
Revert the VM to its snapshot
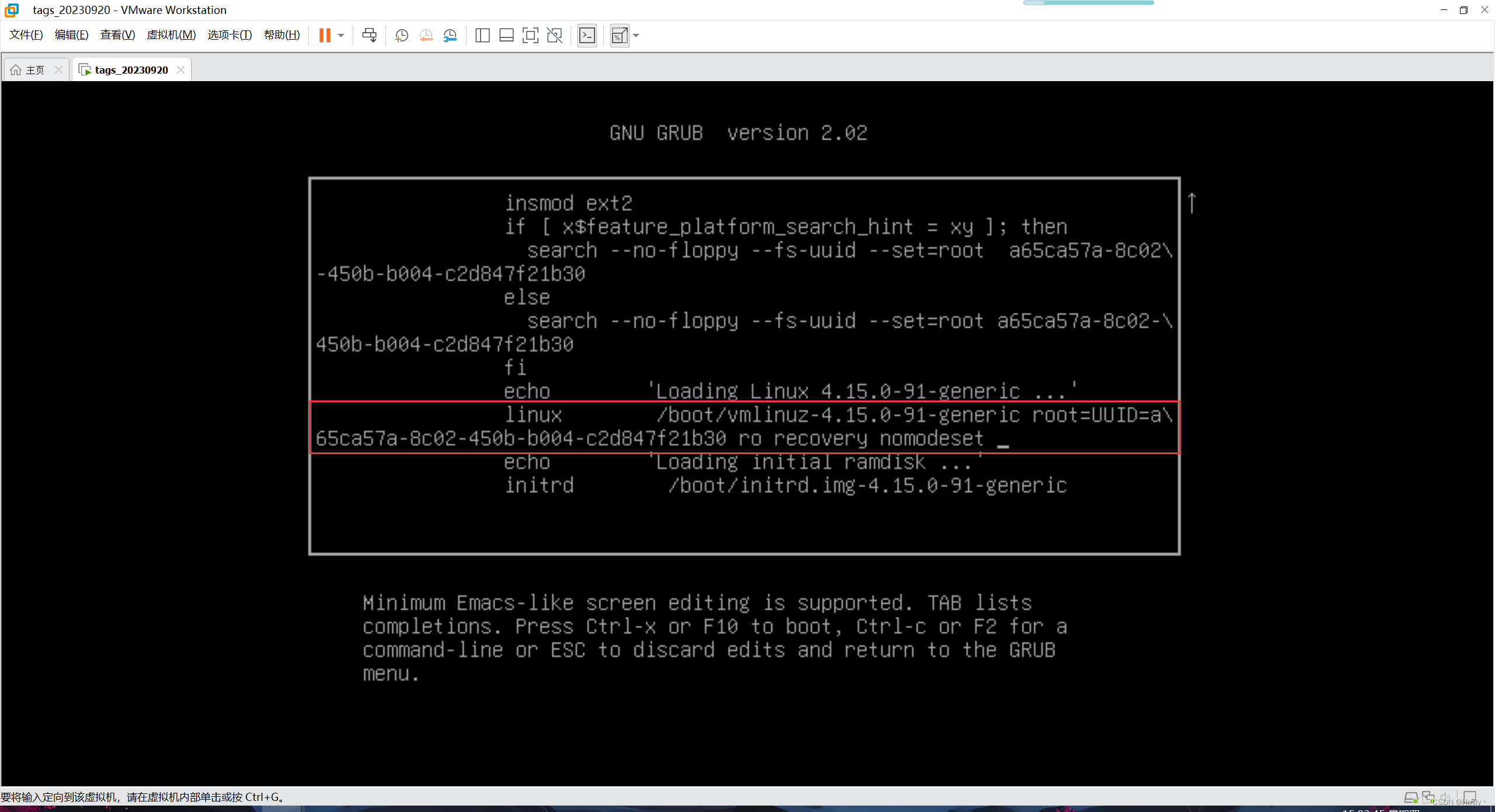point(426,35)
